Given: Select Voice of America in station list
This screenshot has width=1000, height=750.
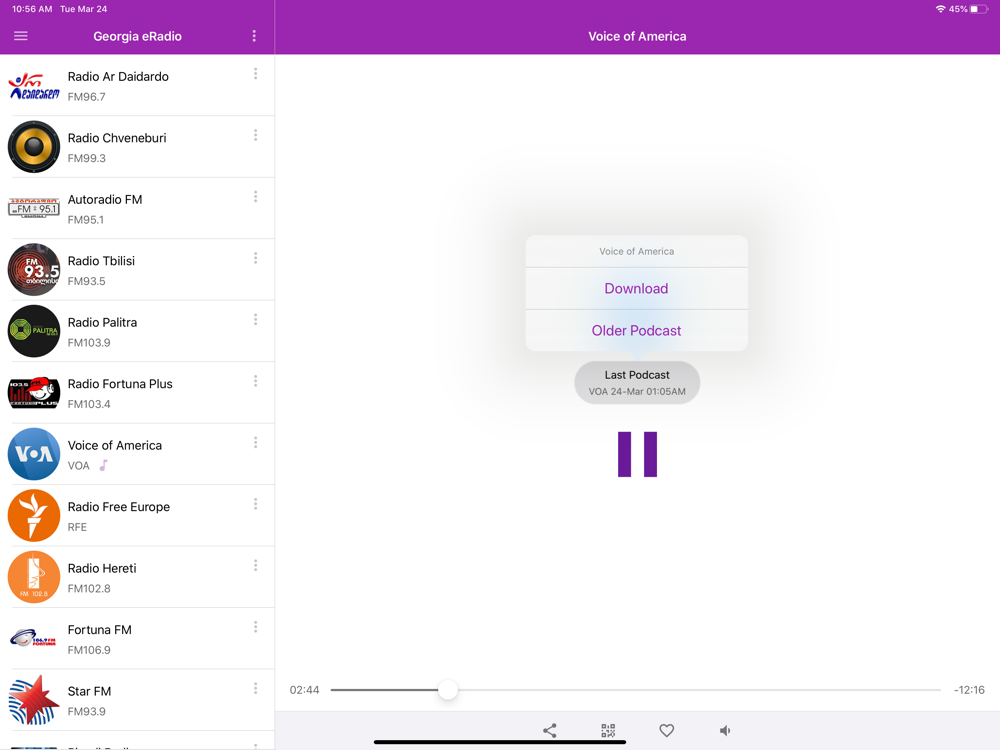Looking at the screenshot, I should [x=137, y=454].
